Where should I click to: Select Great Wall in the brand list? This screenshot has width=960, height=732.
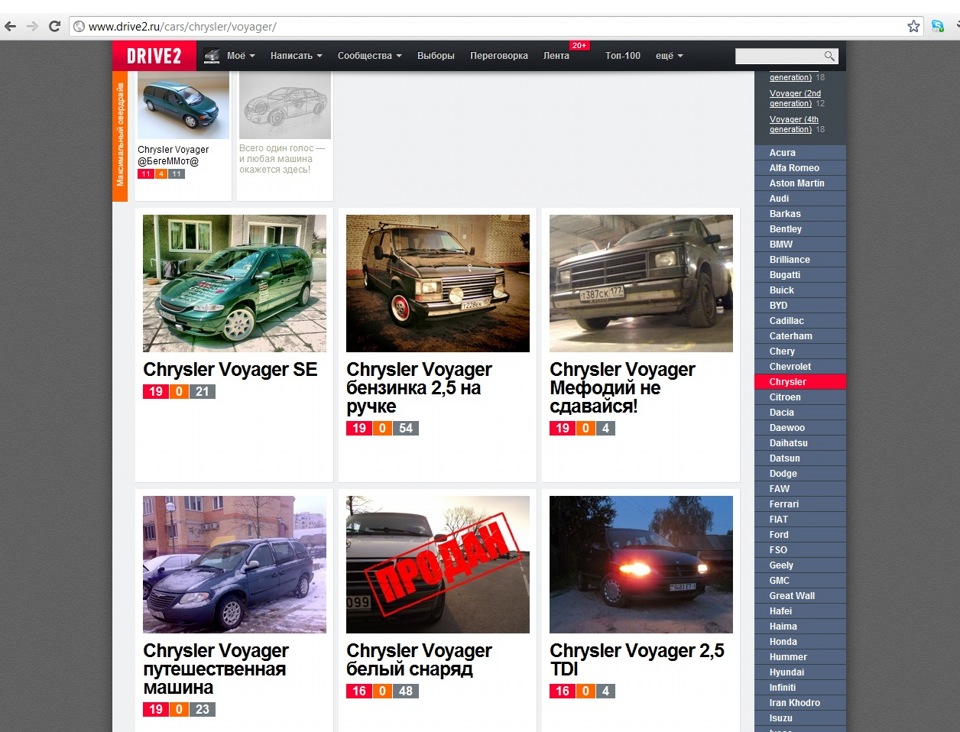(x=800, y=596)
